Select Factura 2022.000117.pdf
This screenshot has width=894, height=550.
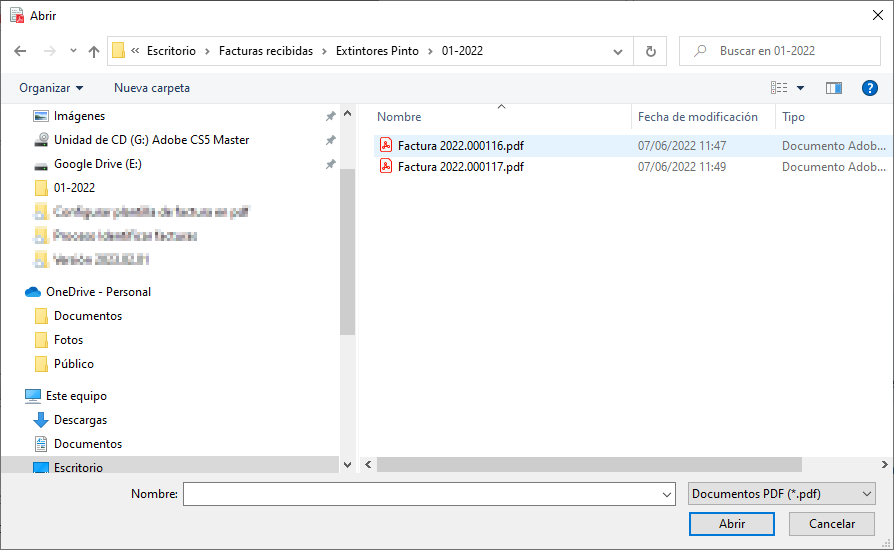click(461, 167)
